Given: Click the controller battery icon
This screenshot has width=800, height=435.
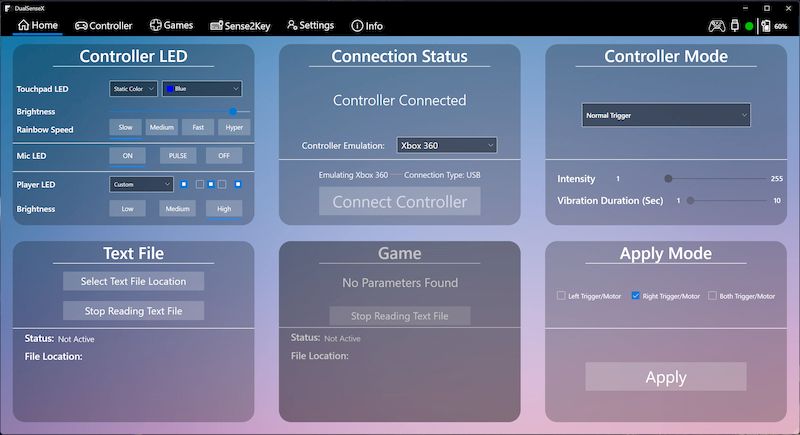Looking at the screenshot, I should pyautogui.click(x=765, y=25).
